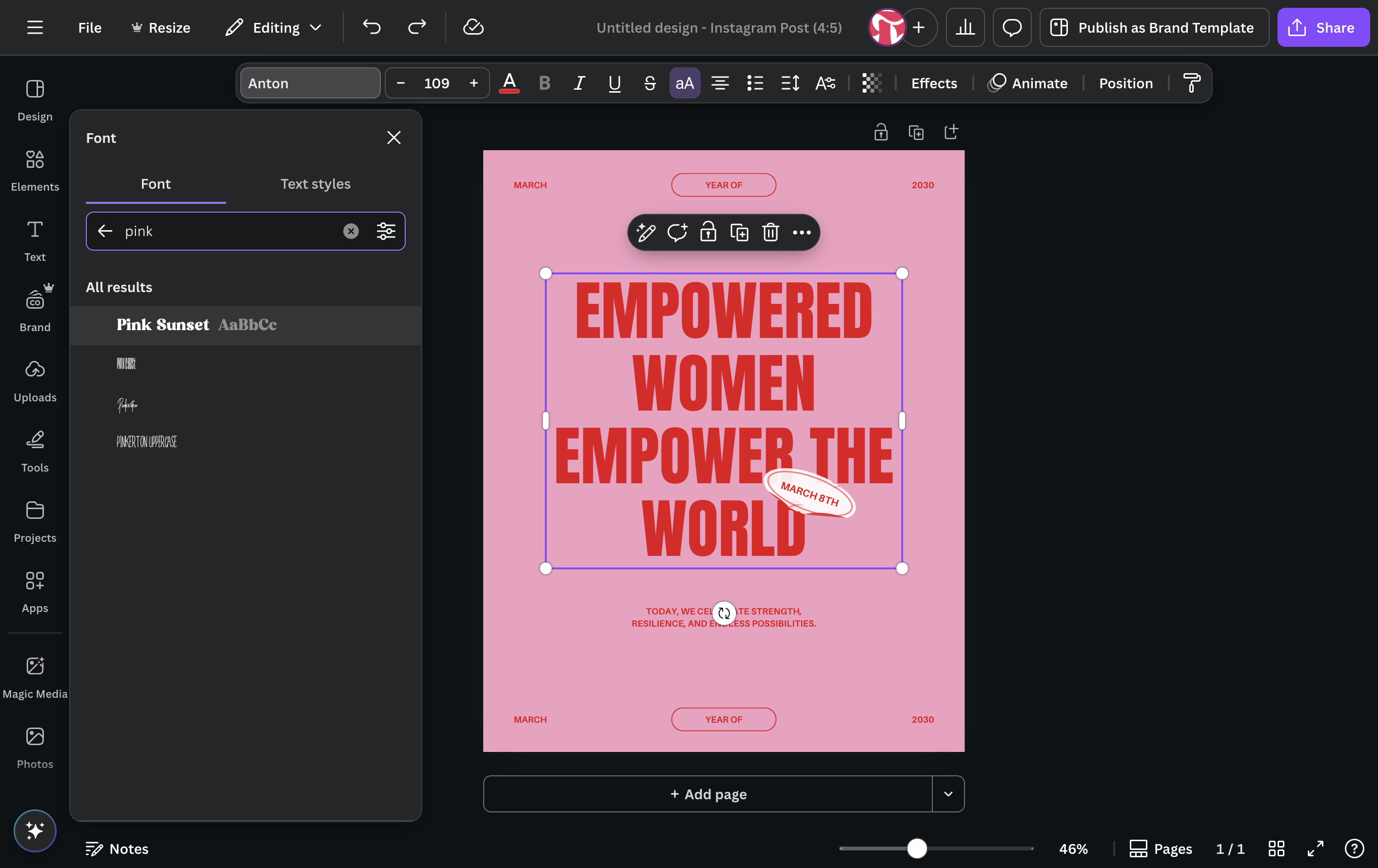Viewport: 1378px width, 868px height.
Task: Click the font size 109 field
Action: tap(436, 83)
